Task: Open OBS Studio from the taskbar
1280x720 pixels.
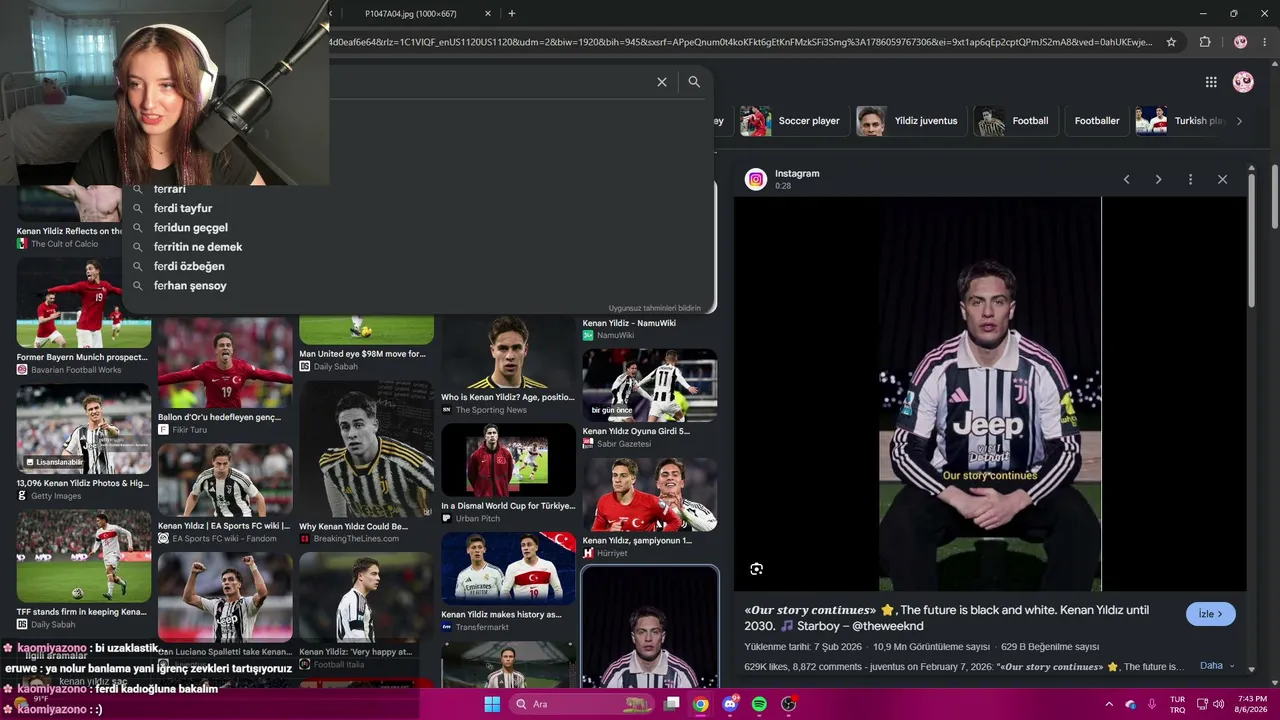Action: point(788,704)
